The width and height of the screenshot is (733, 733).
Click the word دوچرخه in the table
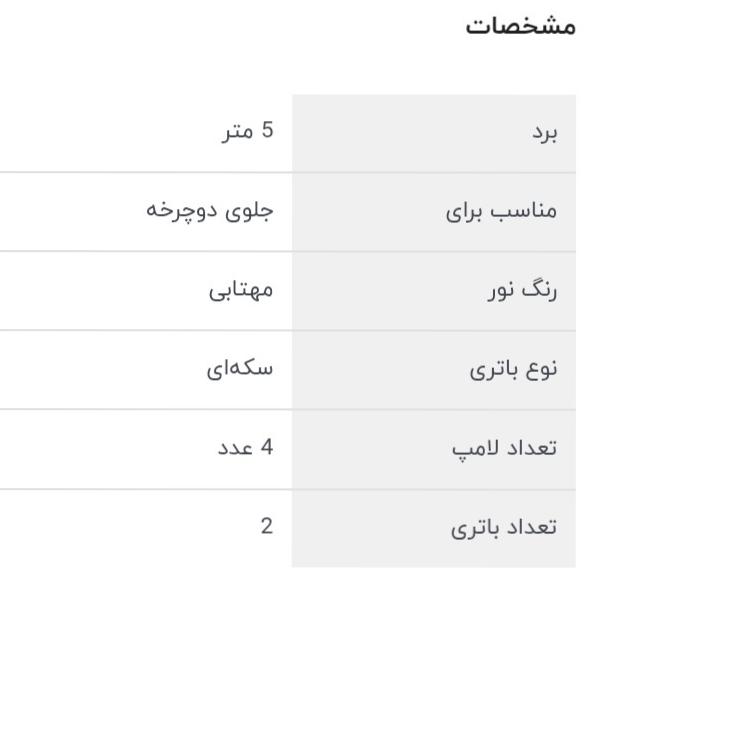182,210
